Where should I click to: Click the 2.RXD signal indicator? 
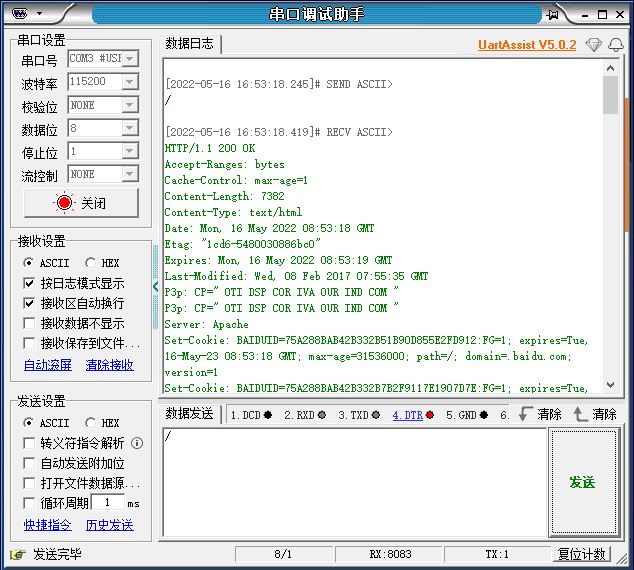tap(305, 415)
